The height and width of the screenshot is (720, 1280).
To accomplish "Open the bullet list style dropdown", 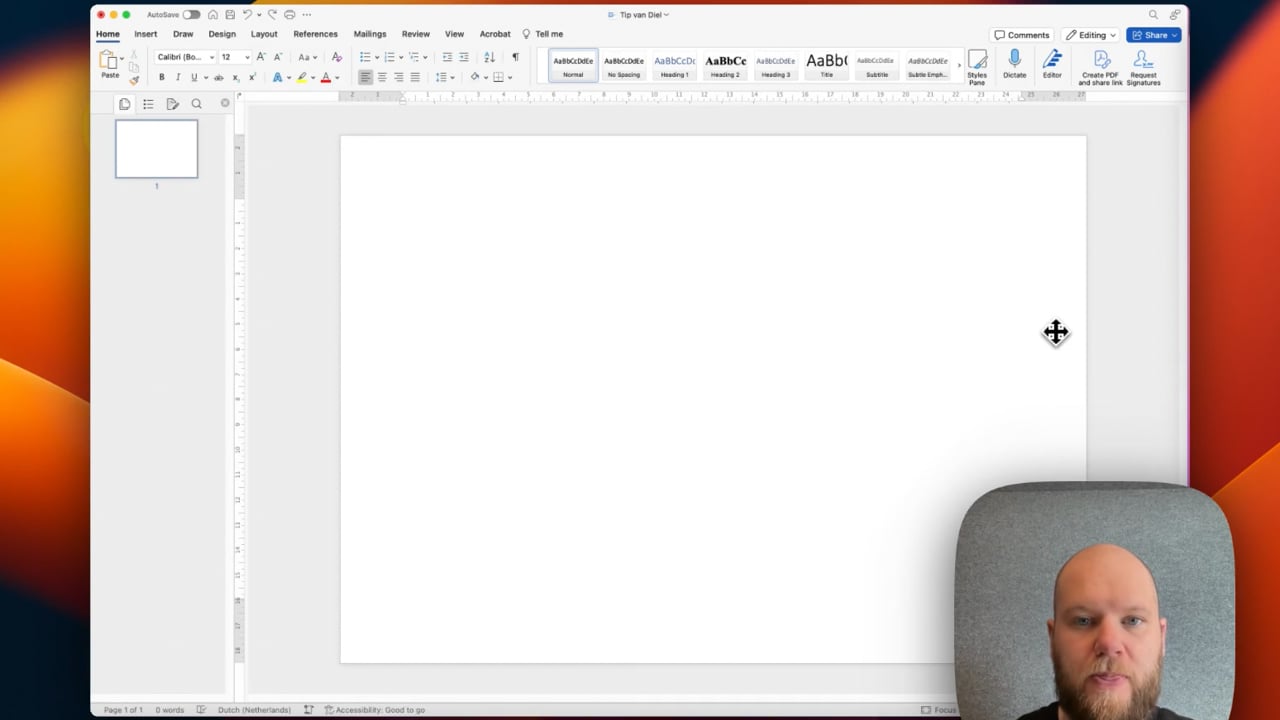I will tap(376, 57).
